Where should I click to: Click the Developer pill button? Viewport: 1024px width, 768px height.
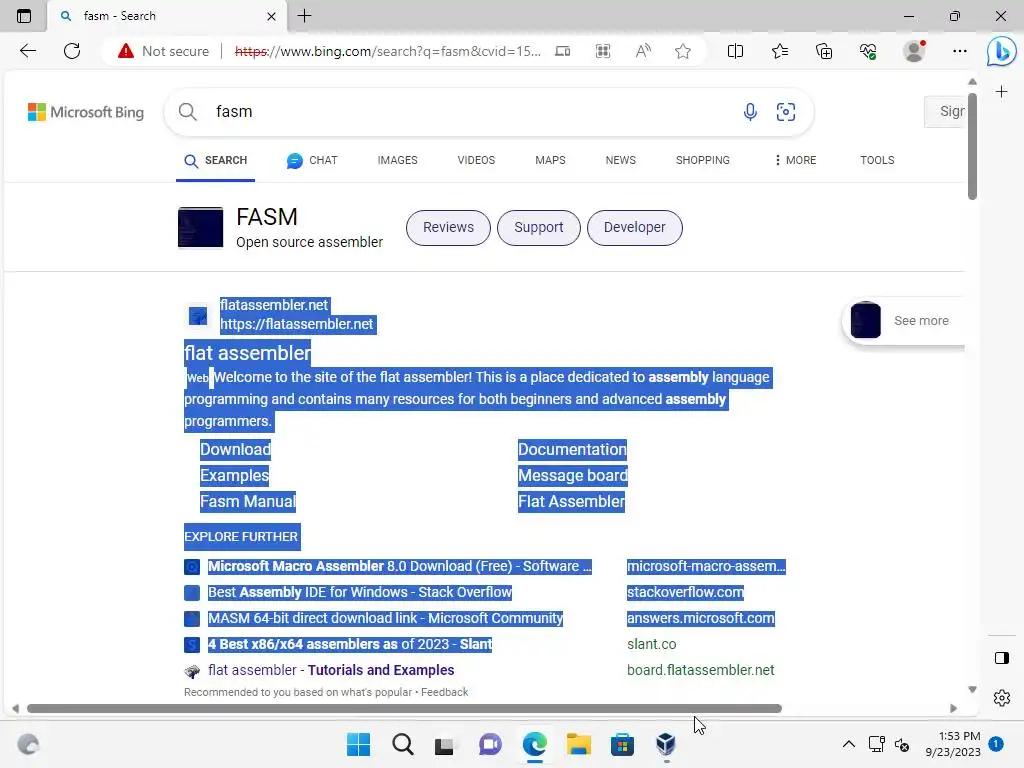634,227
